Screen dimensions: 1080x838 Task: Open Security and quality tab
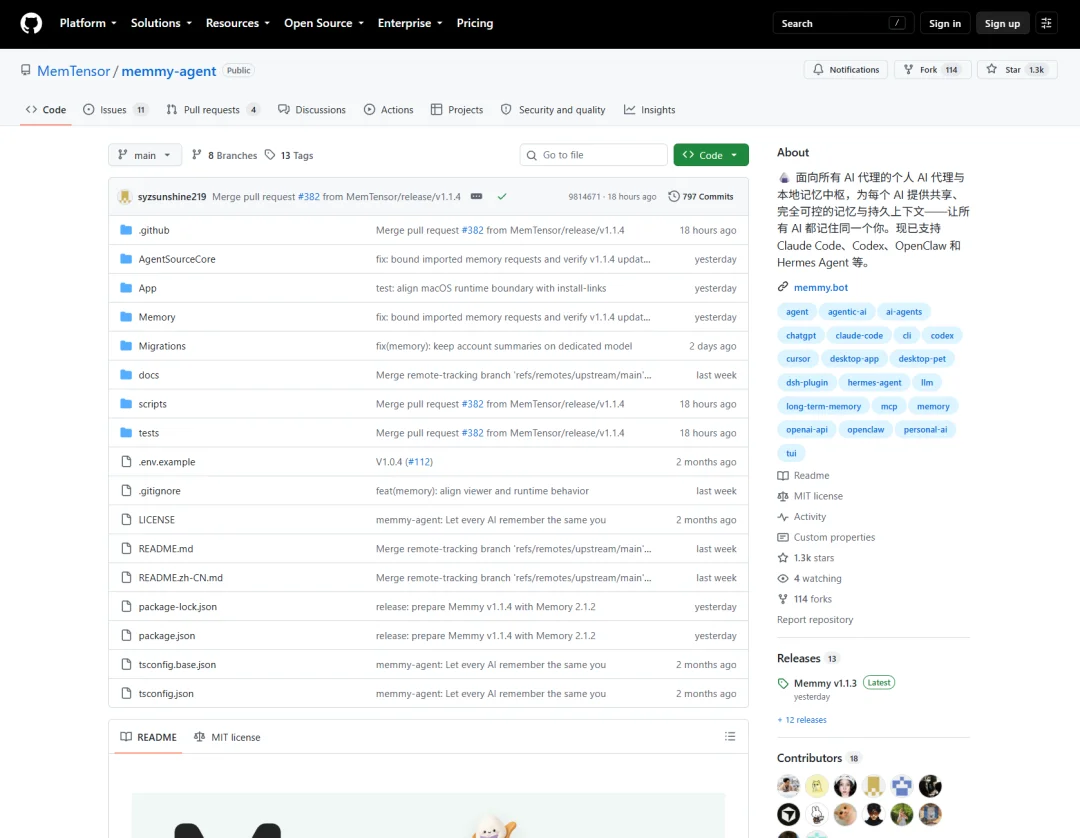553,109
